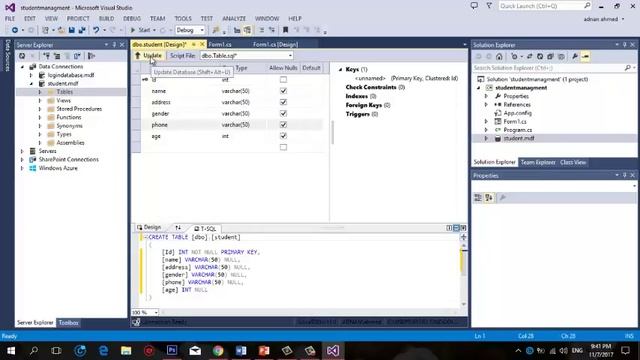640x360 pixels.
Task: Click the Update button in the table designer
Action: coord(149,56)
